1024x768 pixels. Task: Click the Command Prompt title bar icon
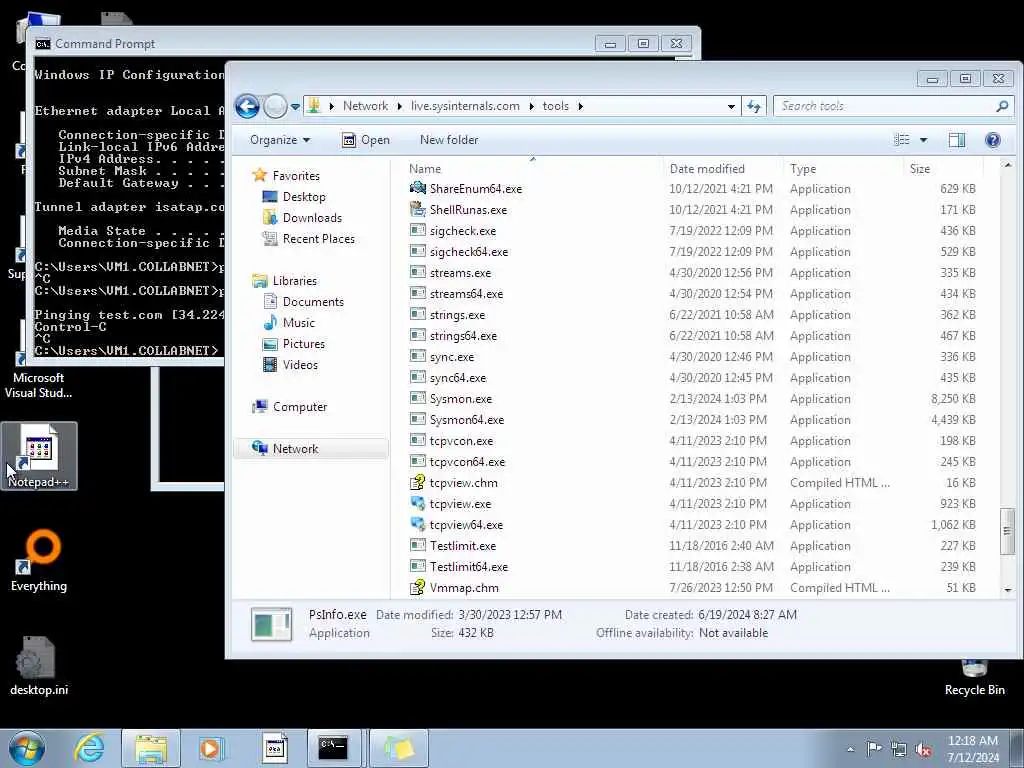[x=42, y=44]
